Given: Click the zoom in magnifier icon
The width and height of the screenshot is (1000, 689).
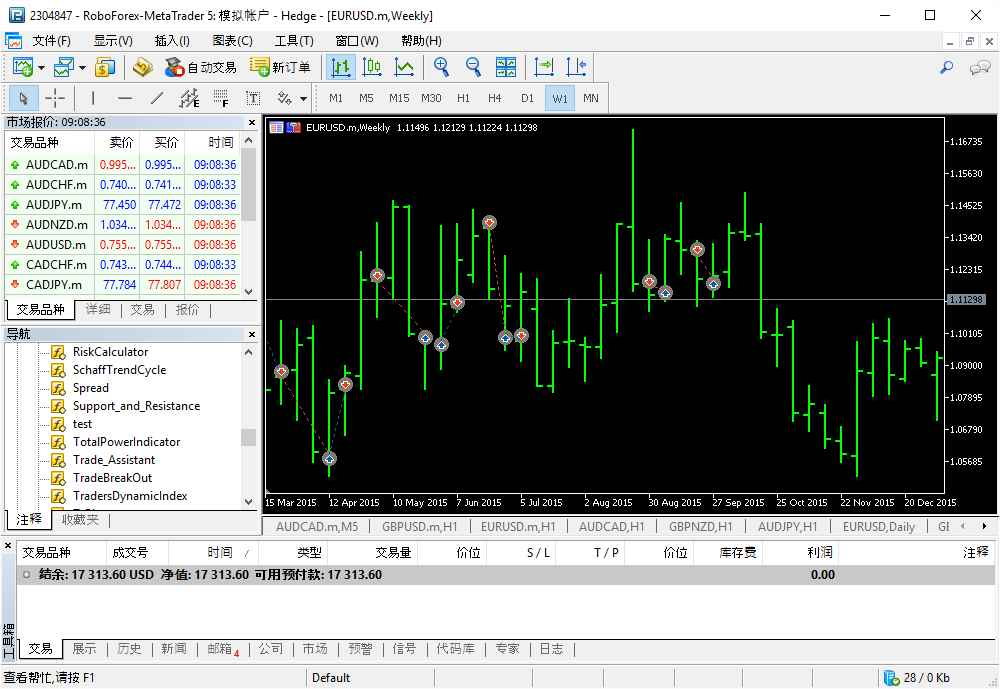Looking at the screenshot, I should pos(441,67).
